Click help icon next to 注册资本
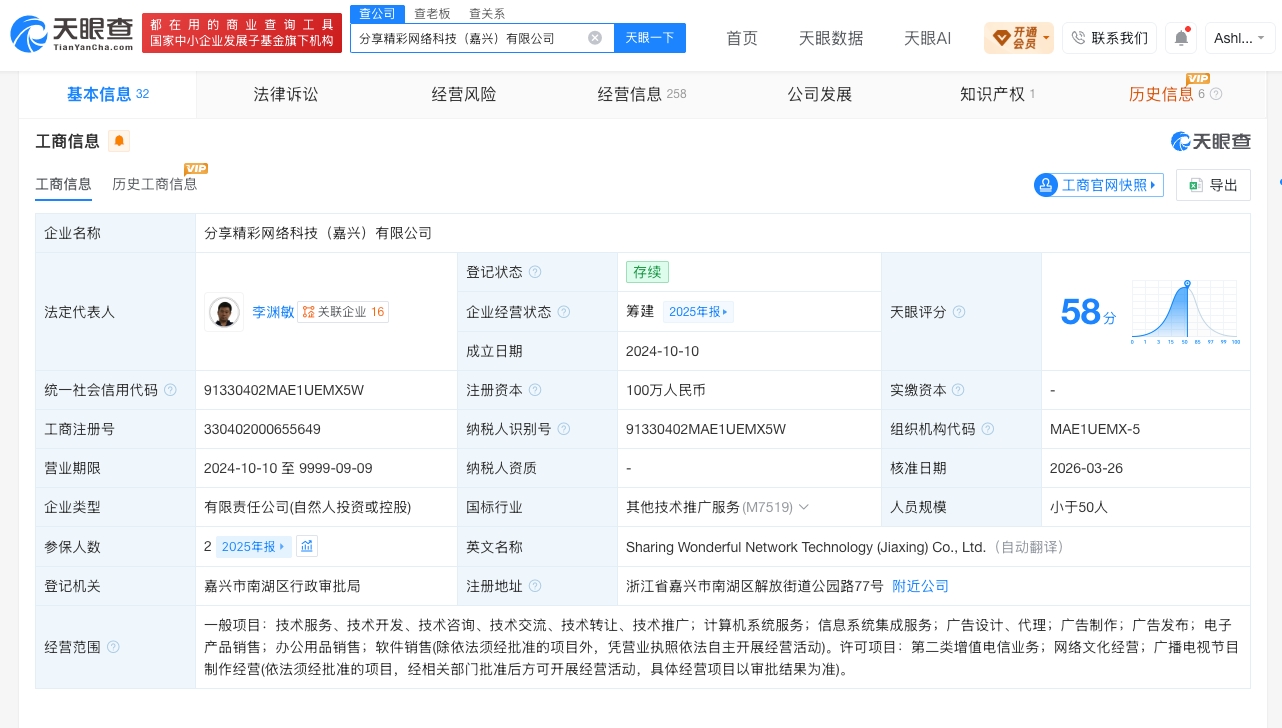The height and width of the screenshot is (728, 1282). 535,390
